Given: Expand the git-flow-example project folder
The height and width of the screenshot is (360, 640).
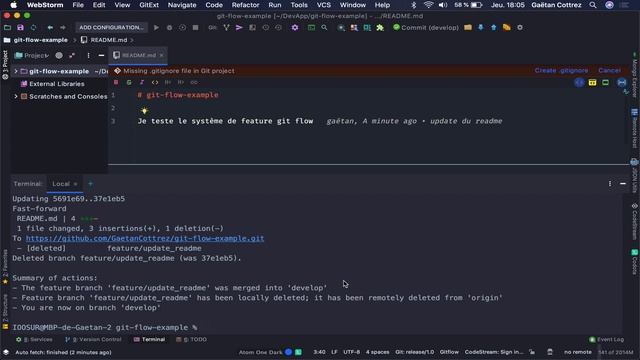Looking at the screenshot, I should (x=16, y=71).
